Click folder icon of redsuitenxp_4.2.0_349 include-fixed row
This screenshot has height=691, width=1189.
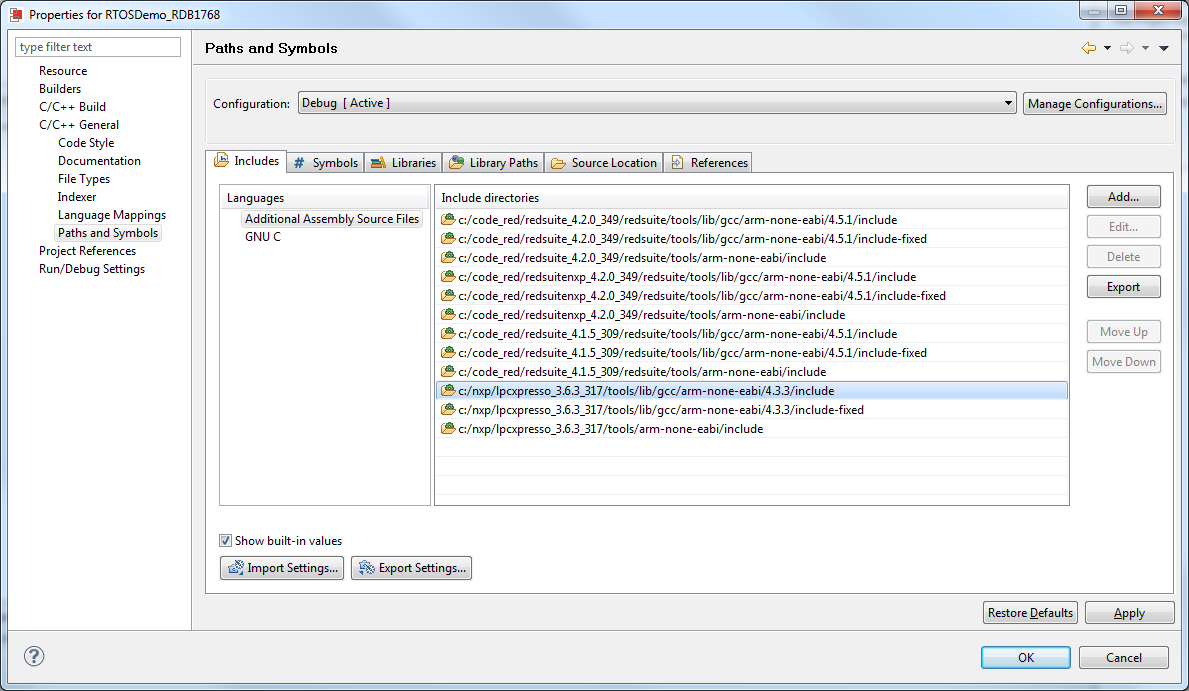[448, 295]
